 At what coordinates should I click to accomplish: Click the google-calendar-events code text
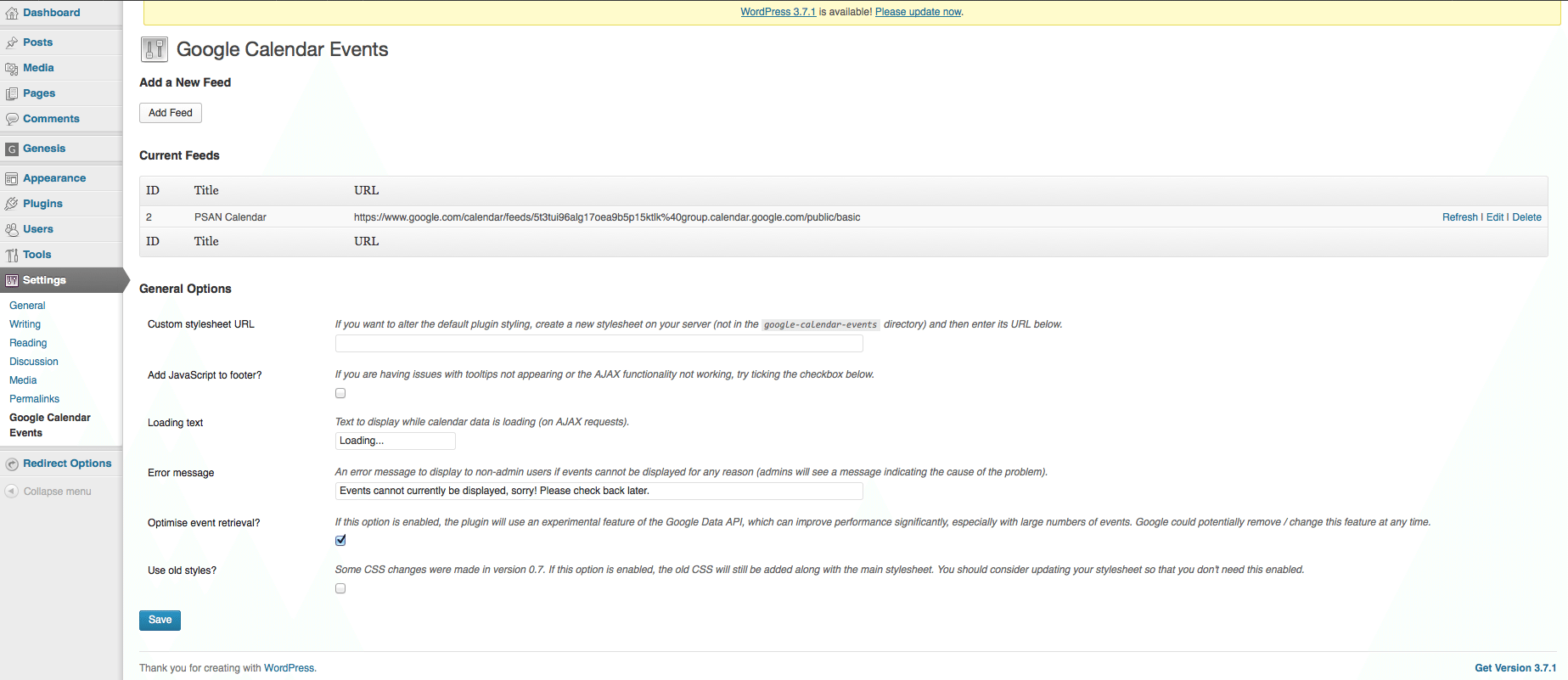click(x=820, y=324)
